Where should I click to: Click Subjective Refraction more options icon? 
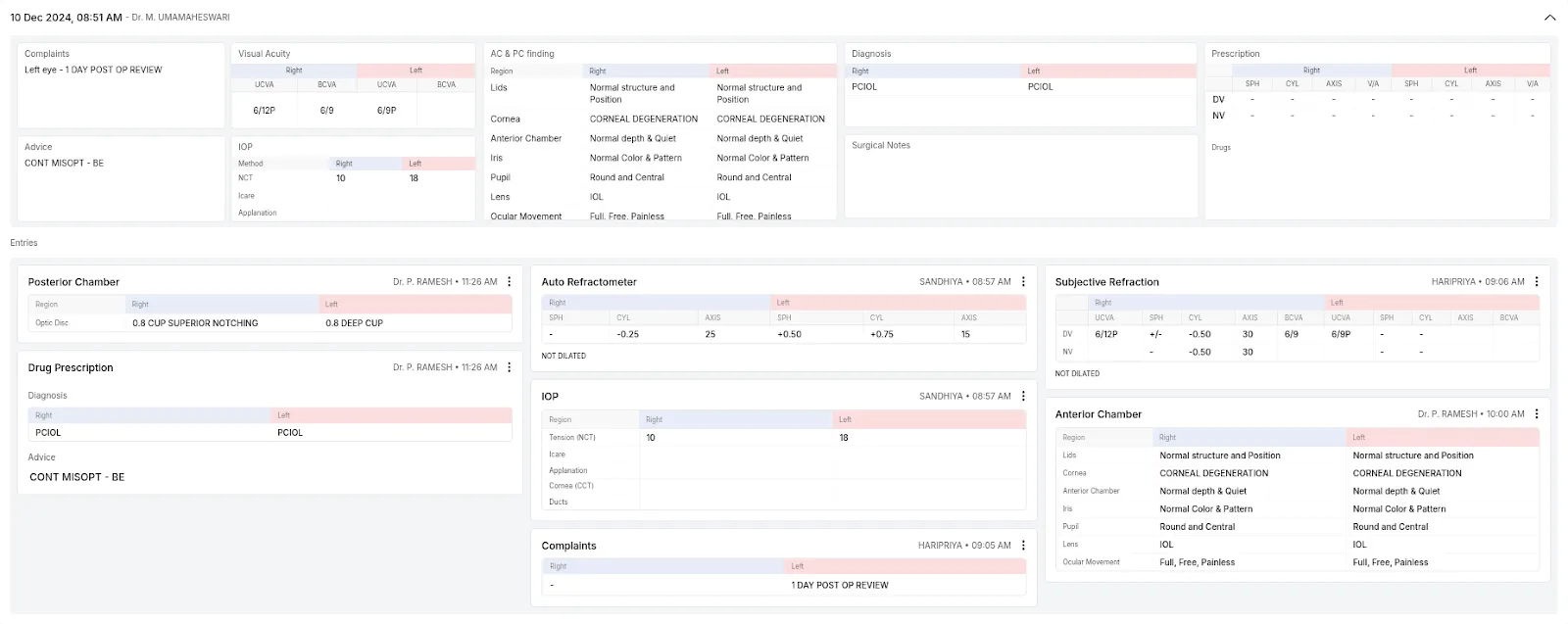point(1537,282)
